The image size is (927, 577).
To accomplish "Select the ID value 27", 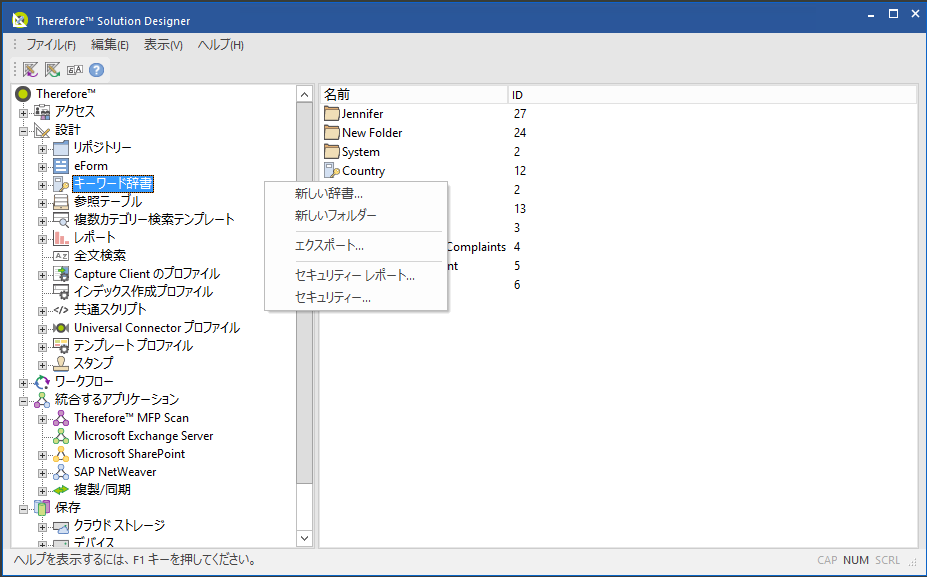I will pyautogui.click(x=520, y=114).
